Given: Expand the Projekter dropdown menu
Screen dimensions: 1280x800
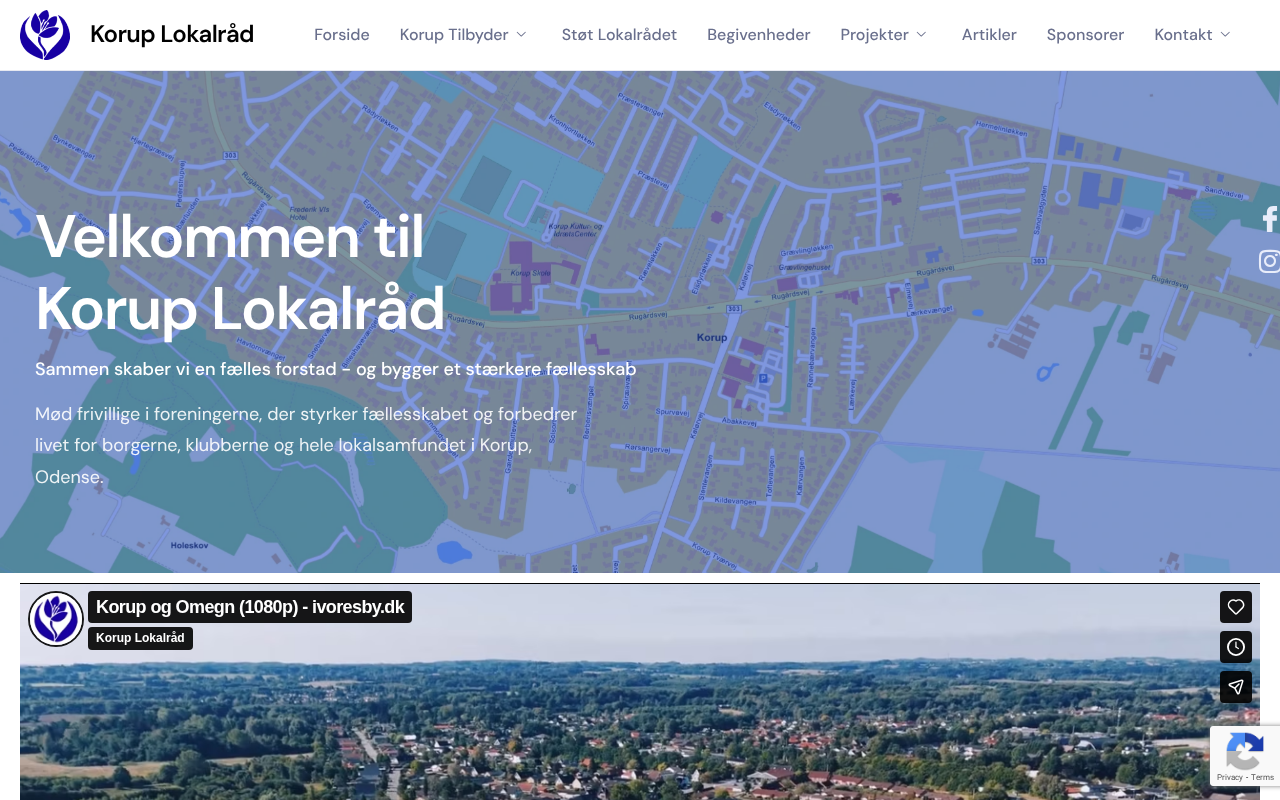Looking at the screenshot, I should (884, 35).
